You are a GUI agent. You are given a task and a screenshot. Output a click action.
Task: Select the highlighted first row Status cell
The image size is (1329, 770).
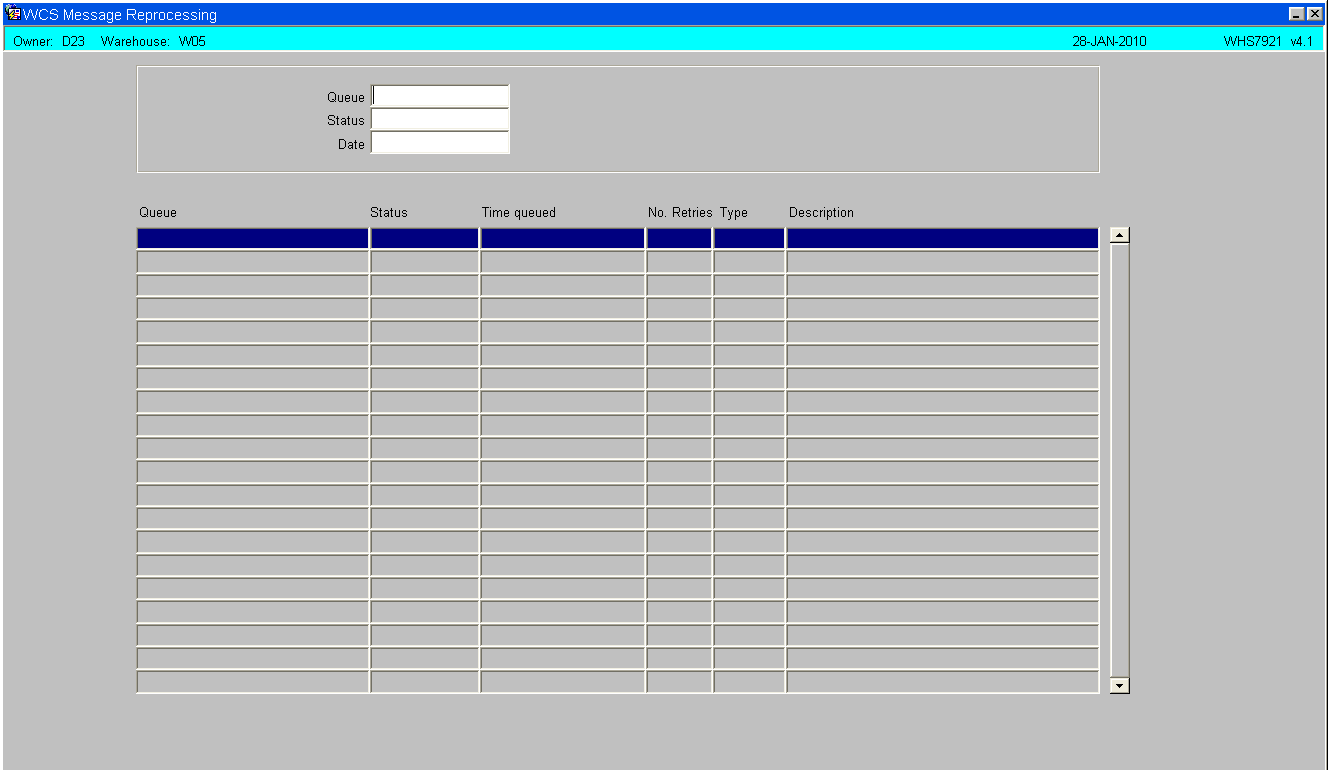click(x=425, y=238)
